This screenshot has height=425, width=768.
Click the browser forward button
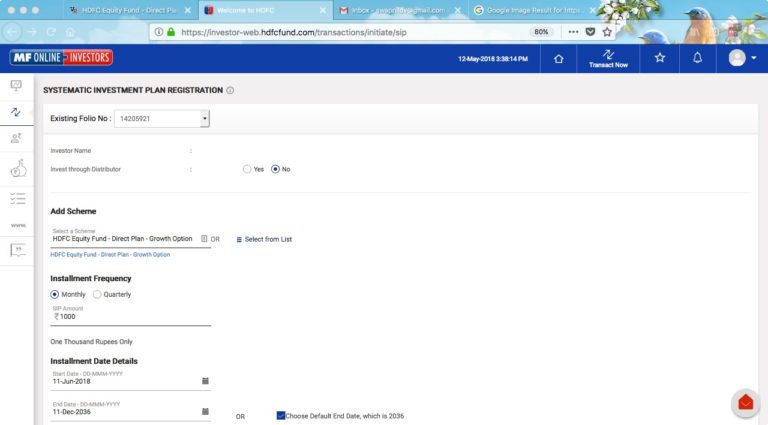(32, 32)
